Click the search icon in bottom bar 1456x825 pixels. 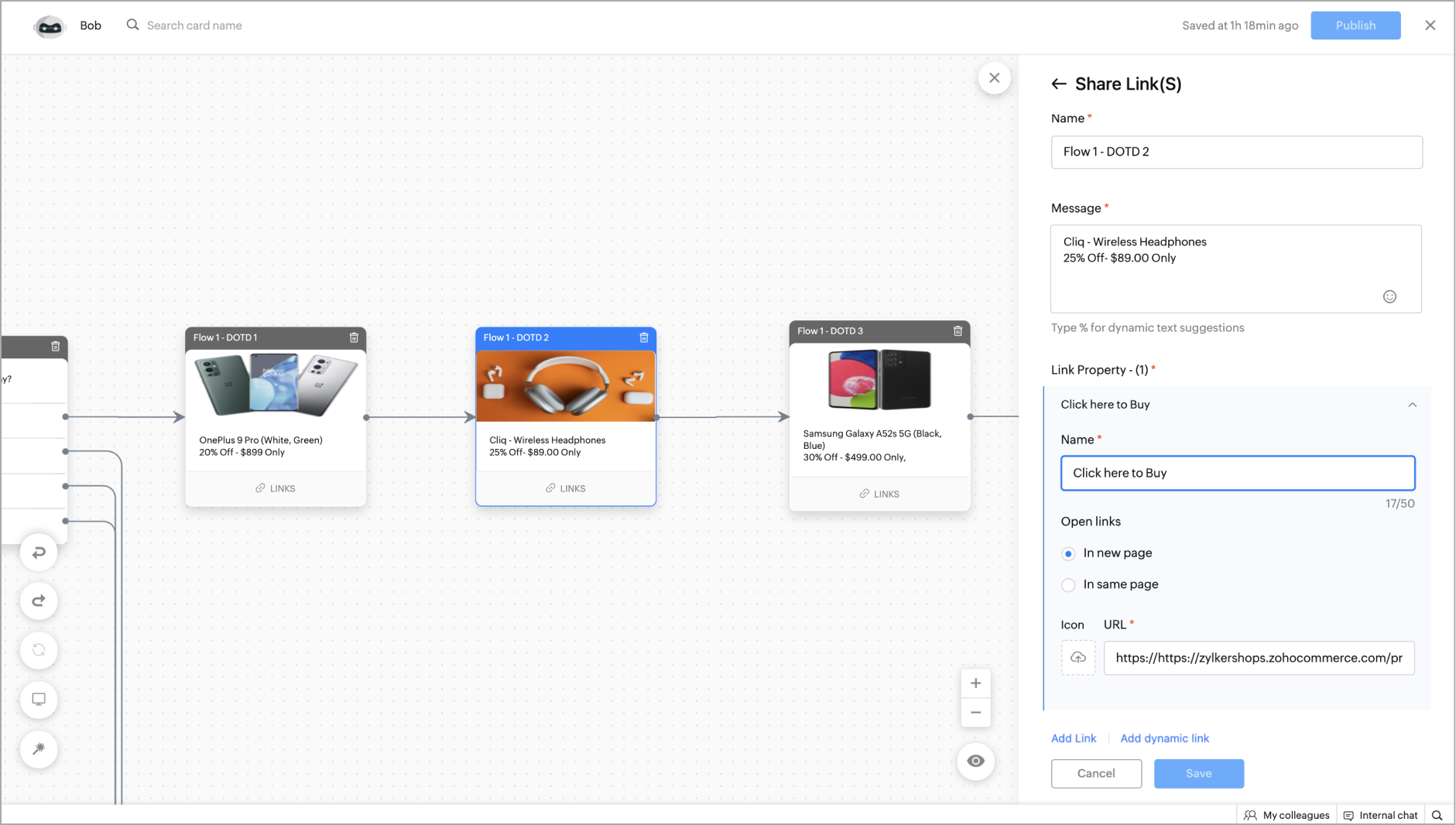click(x=1437, y=815)
